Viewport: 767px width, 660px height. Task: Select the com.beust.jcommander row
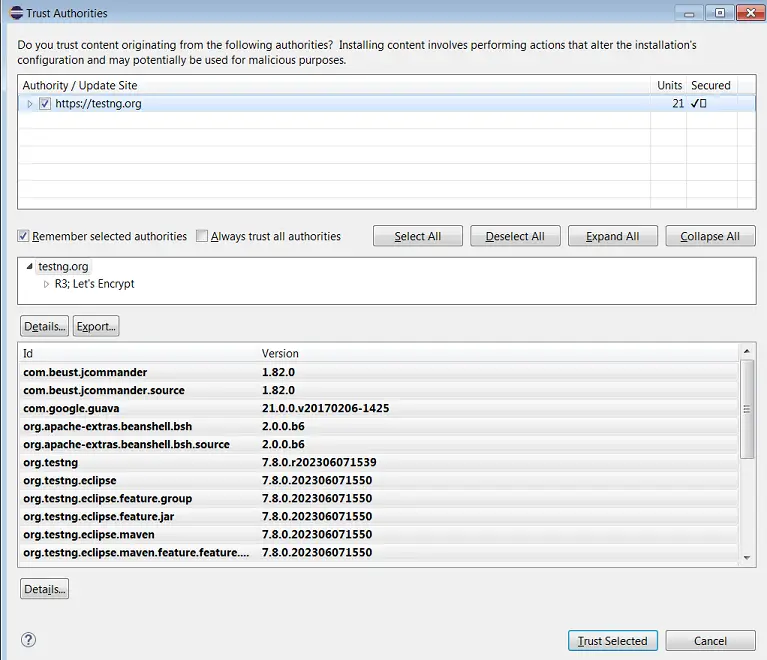(x=379, y=372)
